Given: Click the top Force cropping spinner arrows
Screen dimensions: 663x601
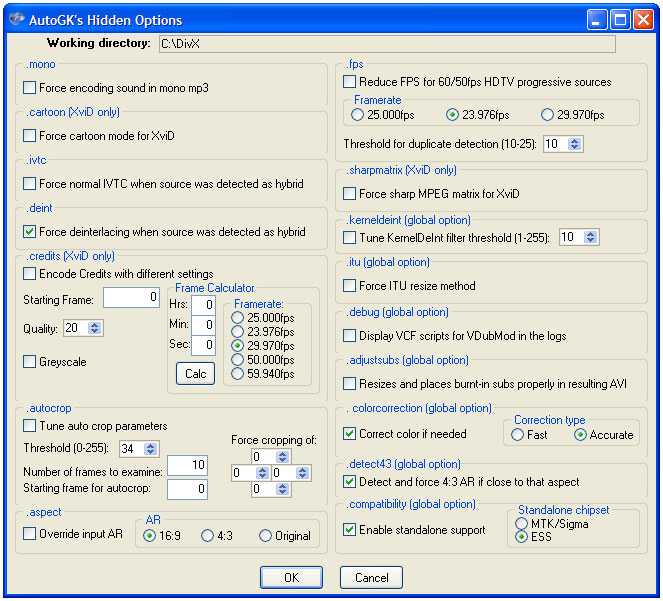Looking at the screenshot, I should coord(282,457).
